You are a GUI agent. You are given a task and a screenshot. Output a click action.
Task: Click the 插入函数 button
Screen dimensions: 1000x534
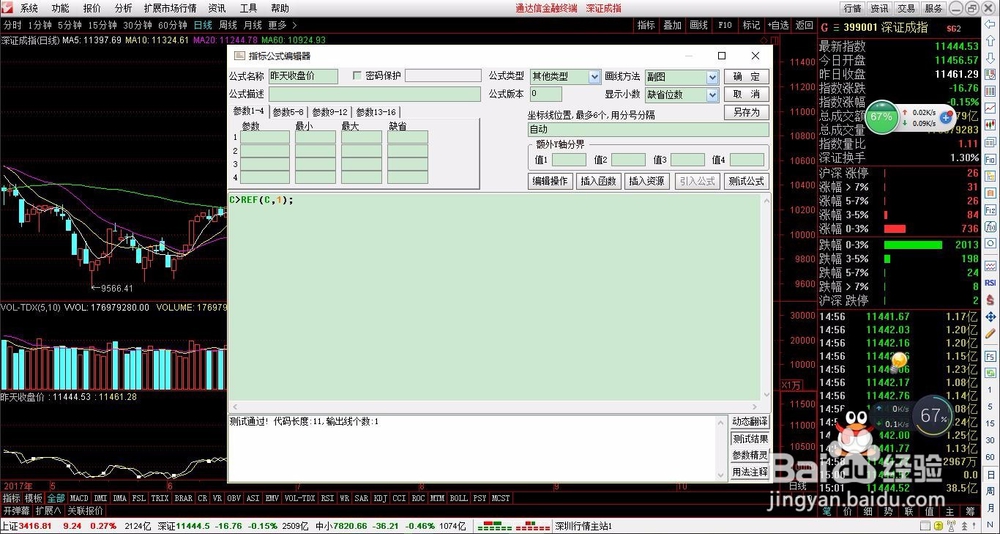pyautogui.click(x=599, y=181)
